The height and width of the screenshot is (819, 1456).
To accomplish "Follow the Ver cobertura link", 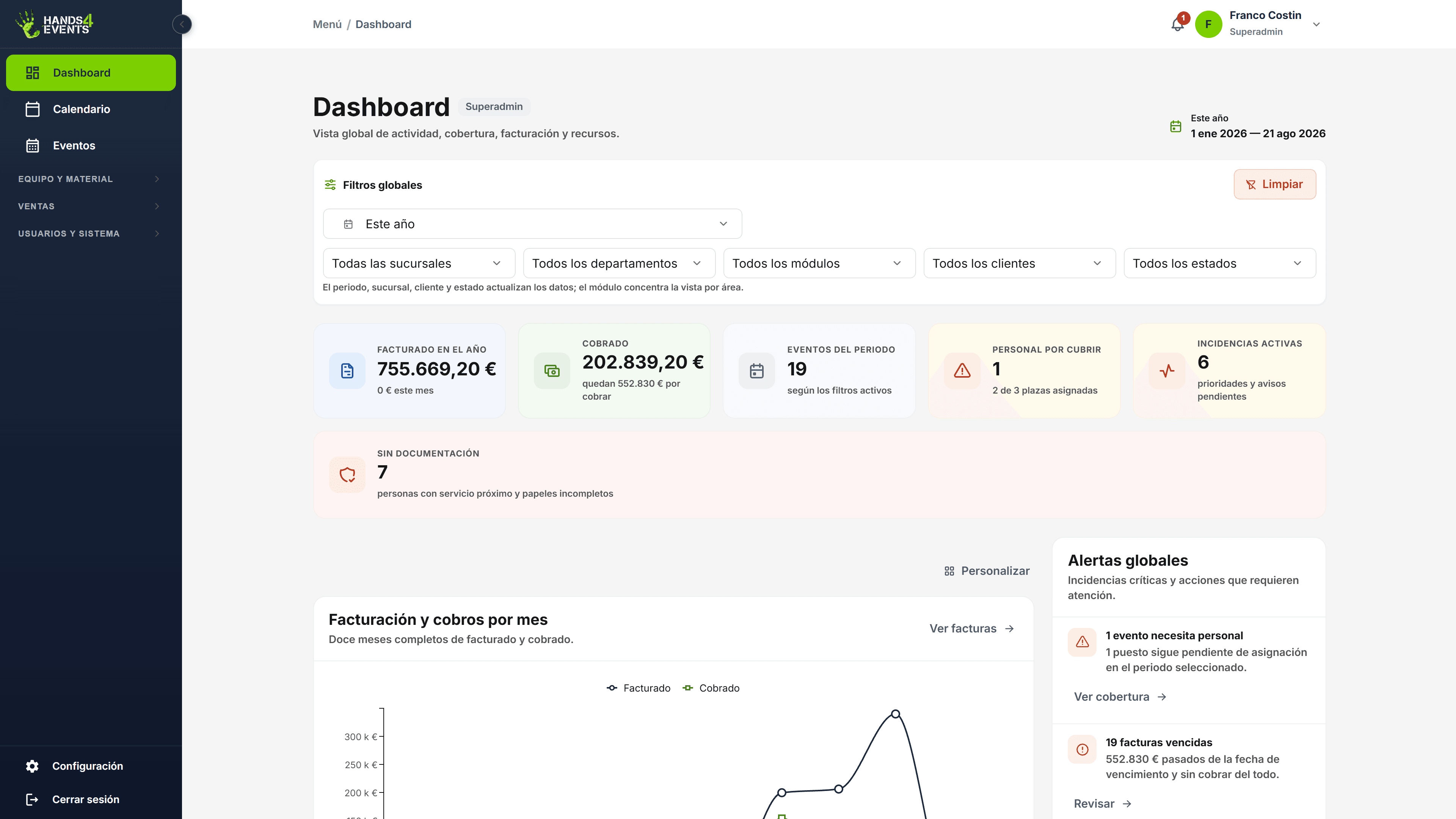I will (1120, 697).
